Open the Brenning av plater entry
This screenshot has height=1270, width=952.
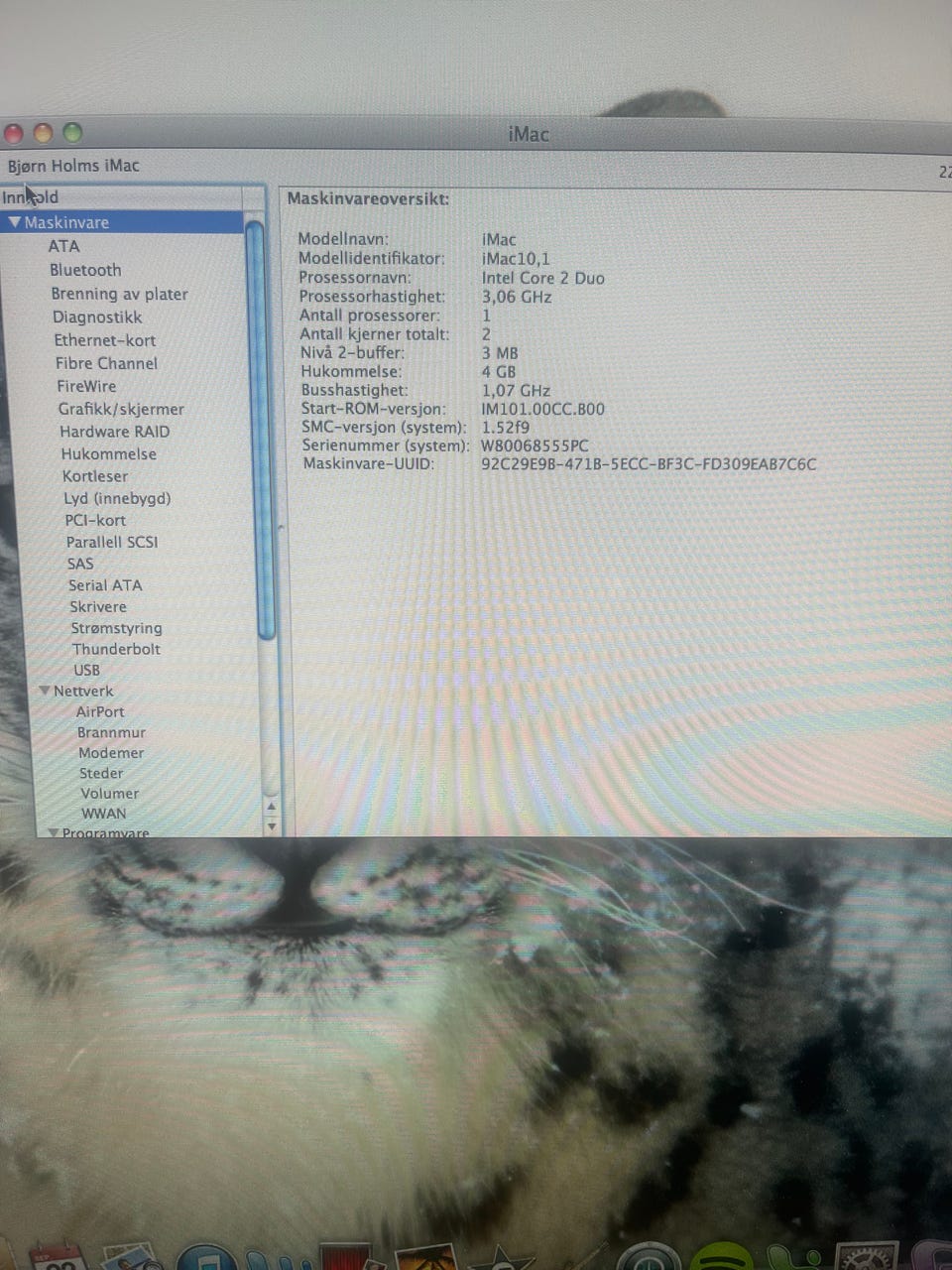[x=119, y=294]
